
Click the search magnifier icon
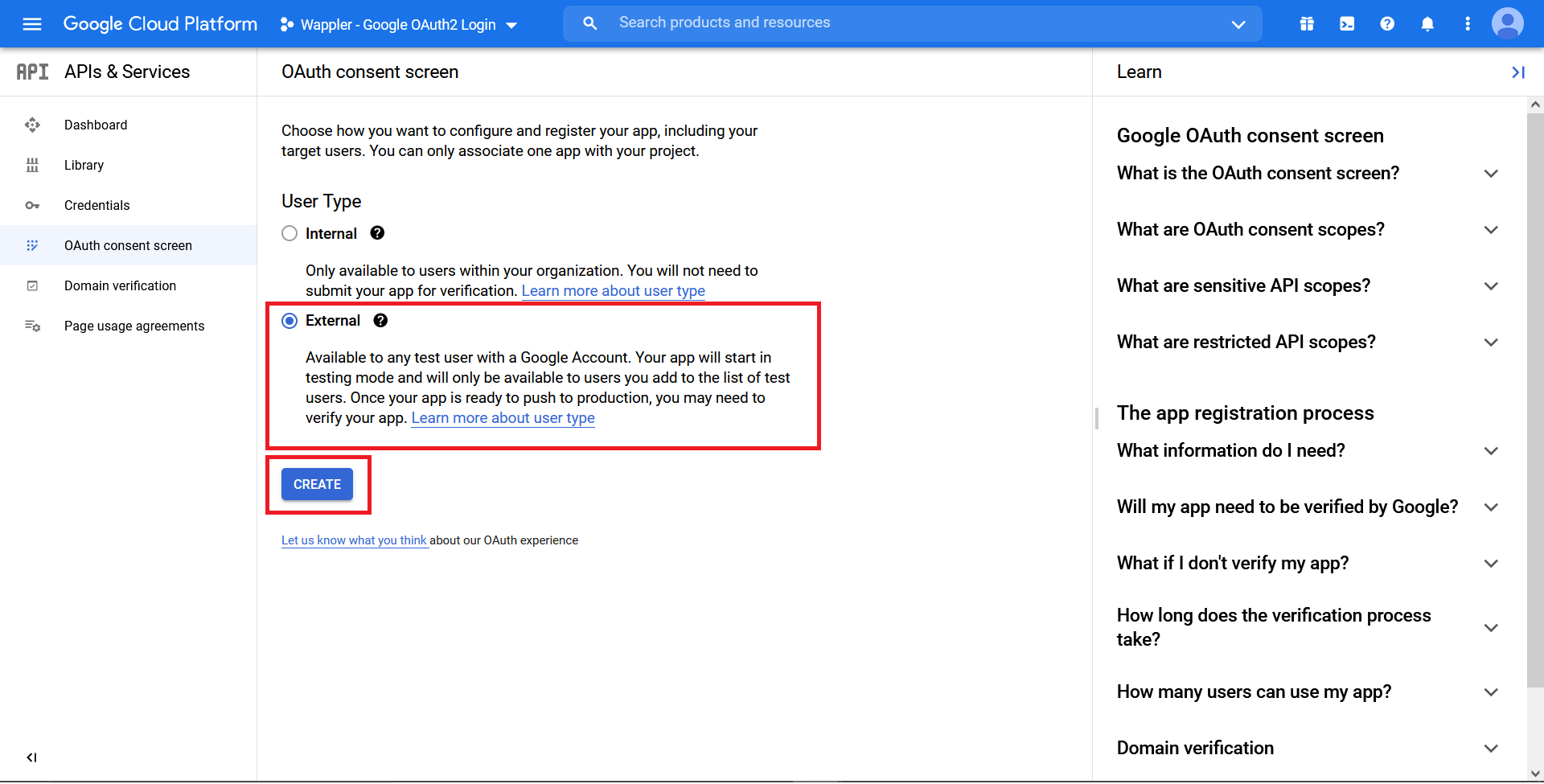click(x=590, y=23)
